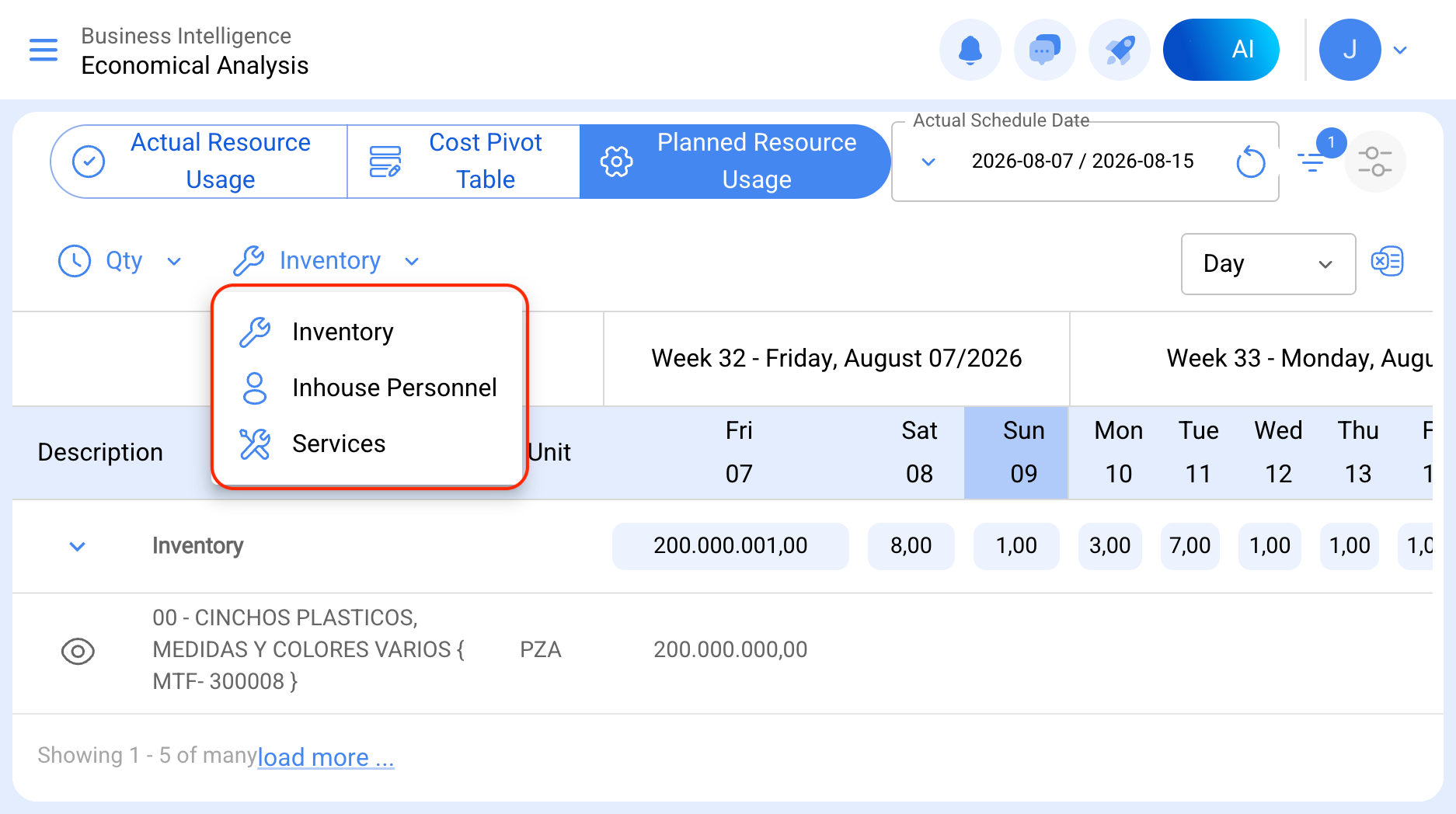Choose Services from the menu
The width and height of the screenshot is (1456, 814).
369,444
